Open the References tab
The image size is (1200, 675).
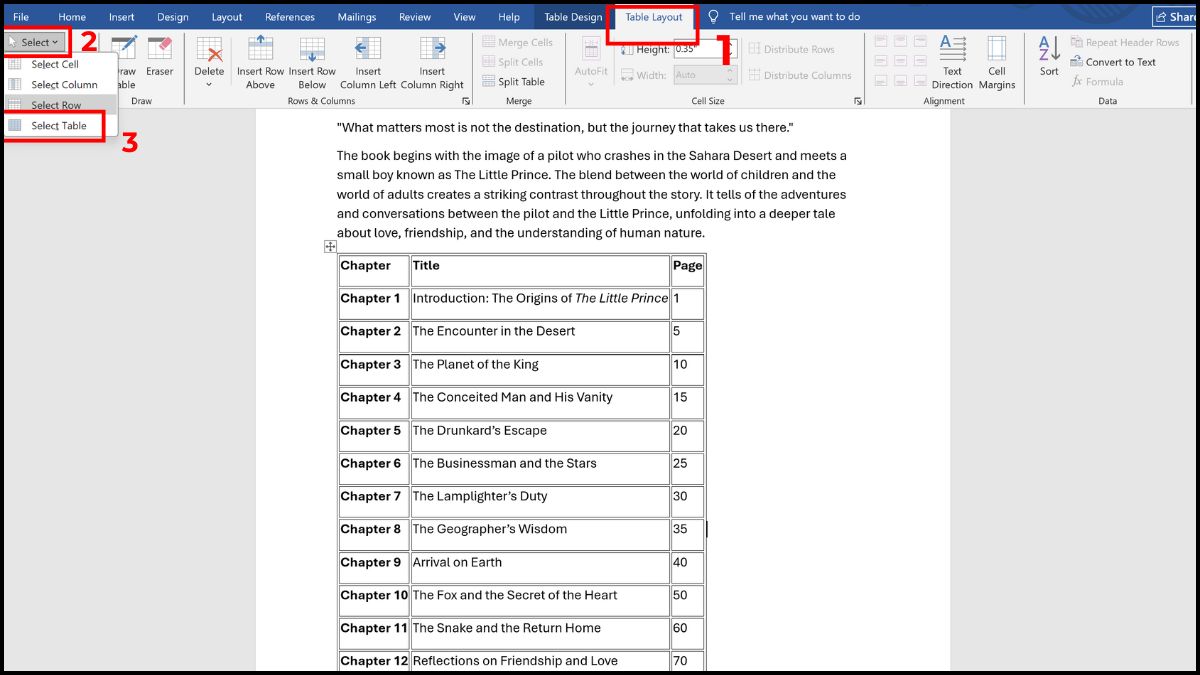(x=290, y=17)
